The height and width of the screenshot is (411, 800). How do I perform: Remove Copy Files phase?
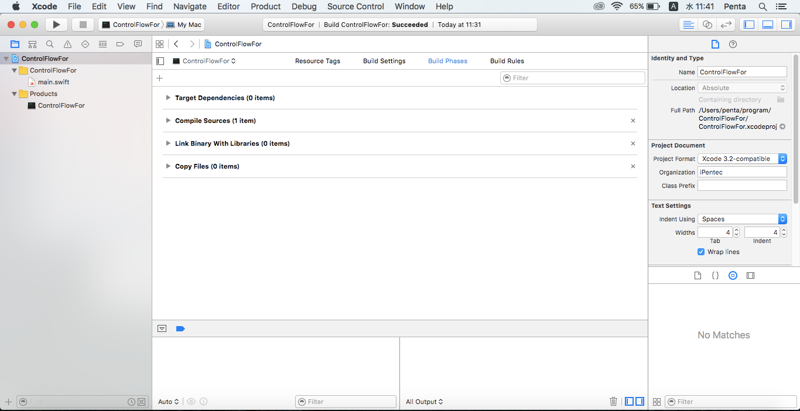pyautogui.click(x=633, y=166)
